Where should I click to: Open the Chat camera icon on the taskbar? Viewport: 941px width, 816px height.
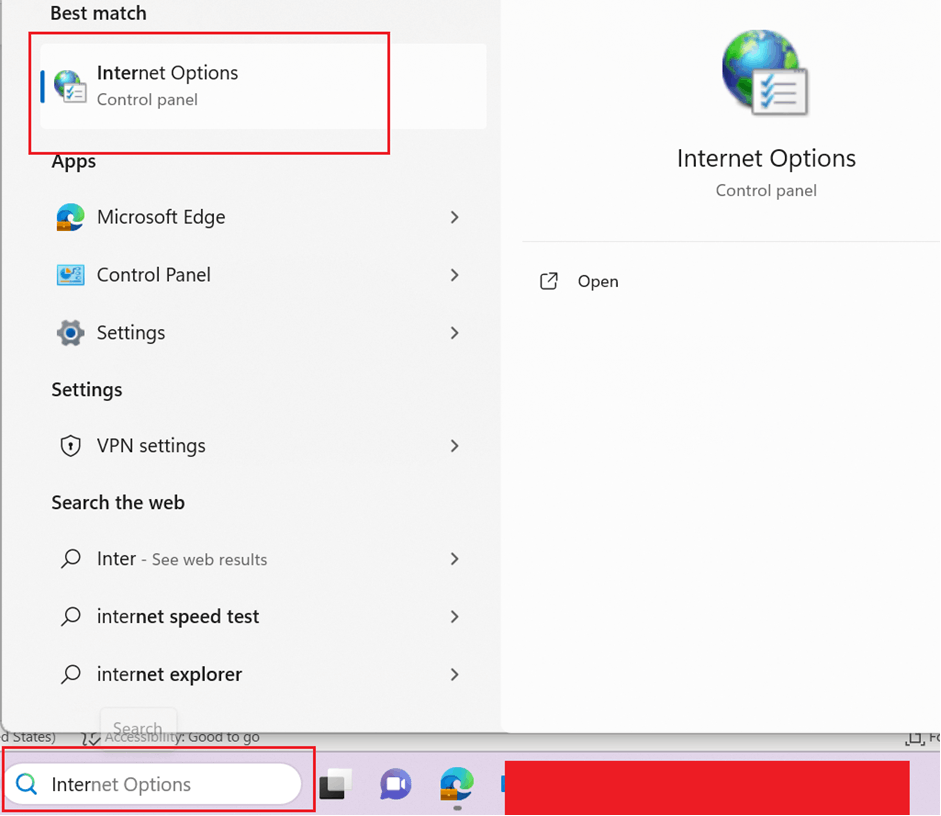coord(395,784)
